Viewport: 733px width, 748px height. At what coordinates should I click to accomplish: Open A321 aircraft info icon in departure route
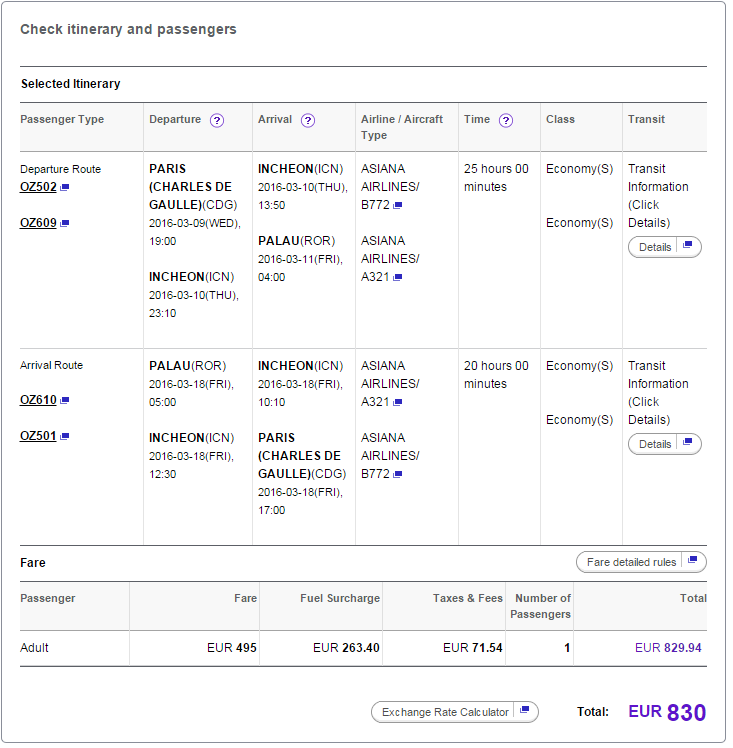[x=400, y=279]
